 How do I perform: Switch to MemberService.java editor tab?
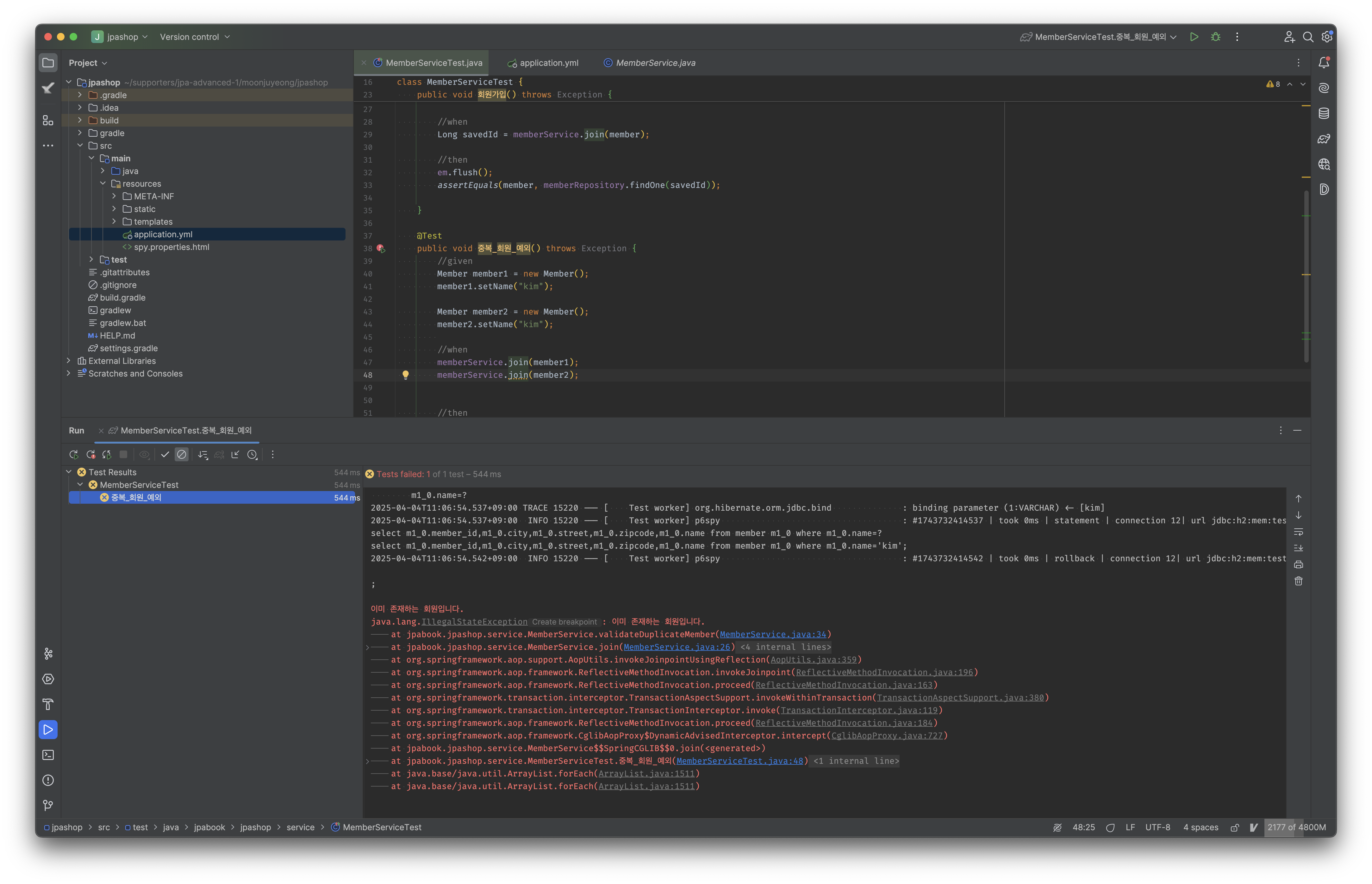pos(649,63)
